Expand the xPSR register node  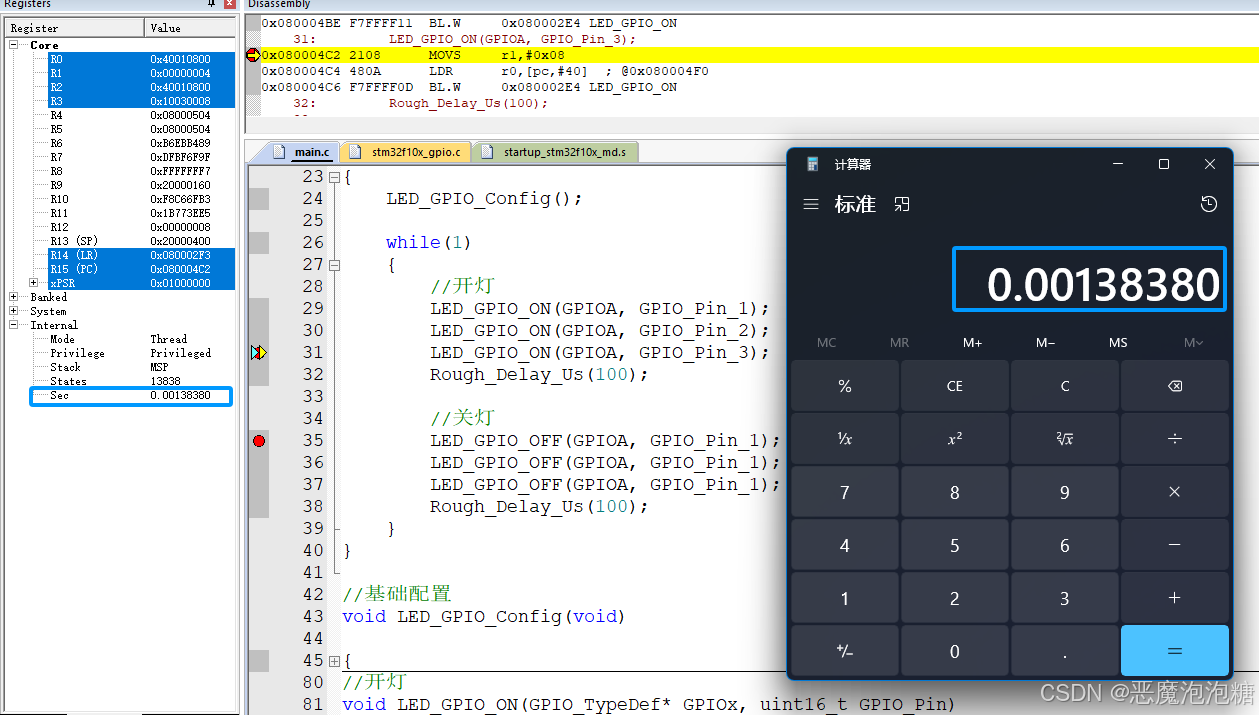click(x=34, y=283)
